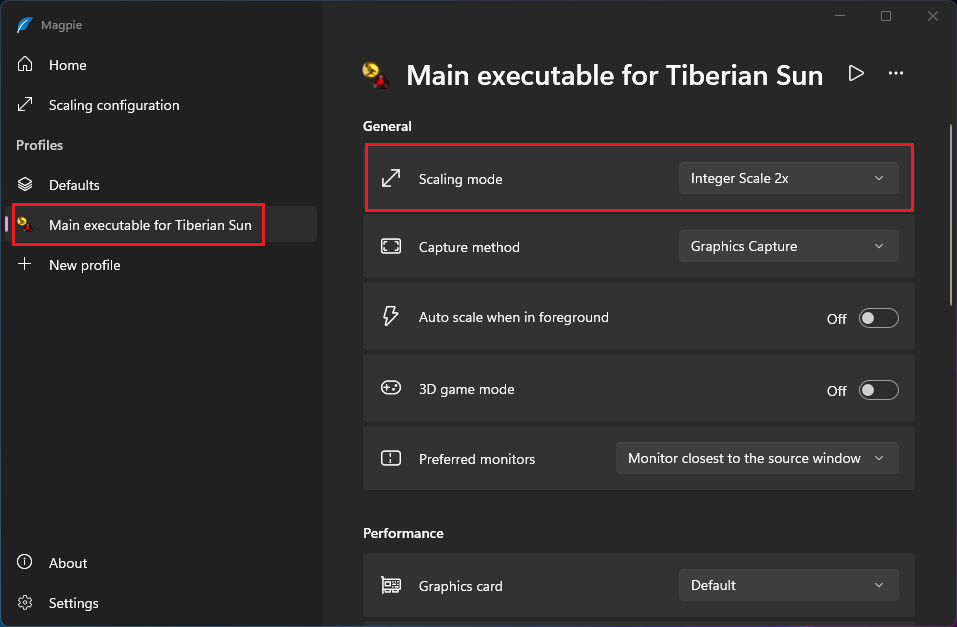Image resolution: width=957 pixels, height=627 pixels.
Task: Open the Integer Scale 2x dropdown
Action: [788, 178]
